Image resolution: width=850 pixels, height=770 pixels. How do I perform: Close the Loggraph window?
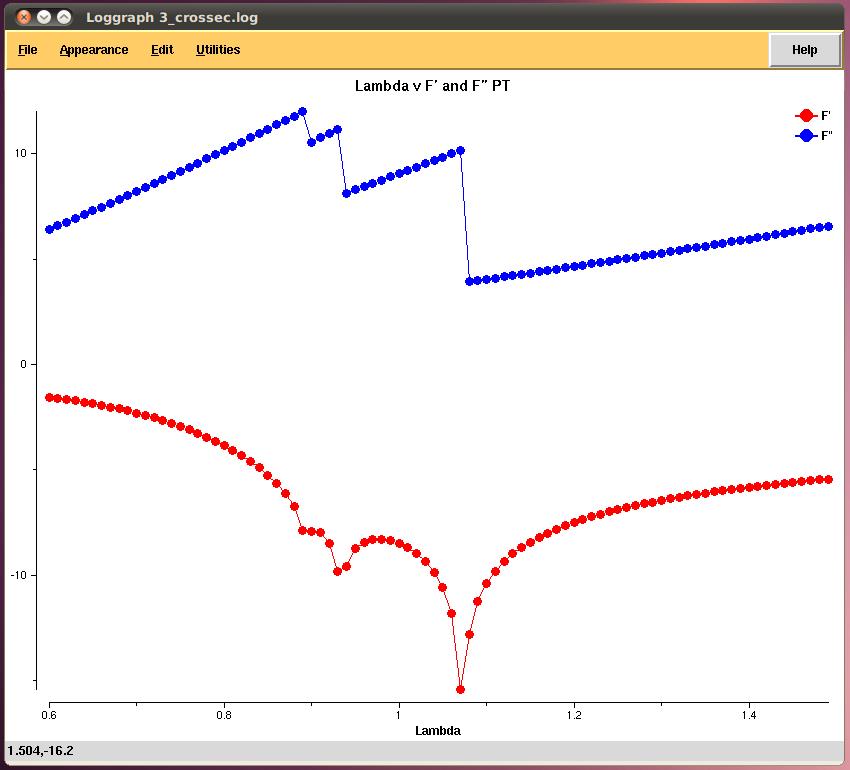(24, 17)
